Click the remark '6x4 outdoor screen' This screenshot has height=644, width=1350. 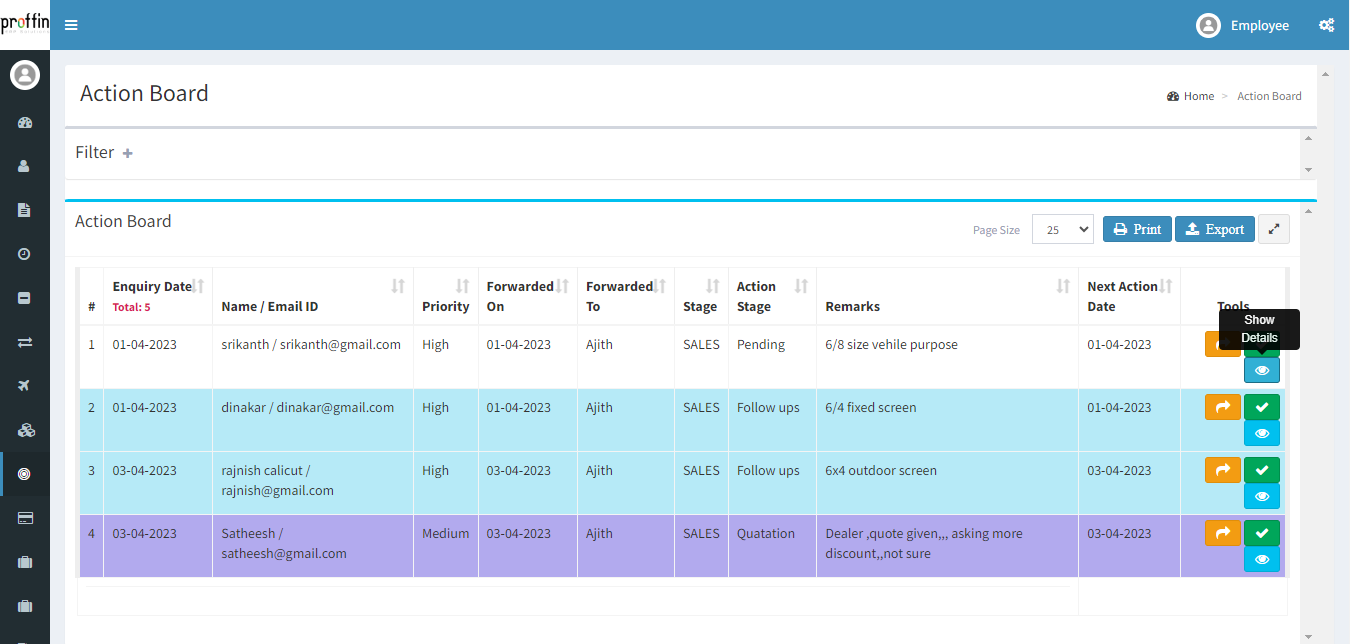(881, 470)
